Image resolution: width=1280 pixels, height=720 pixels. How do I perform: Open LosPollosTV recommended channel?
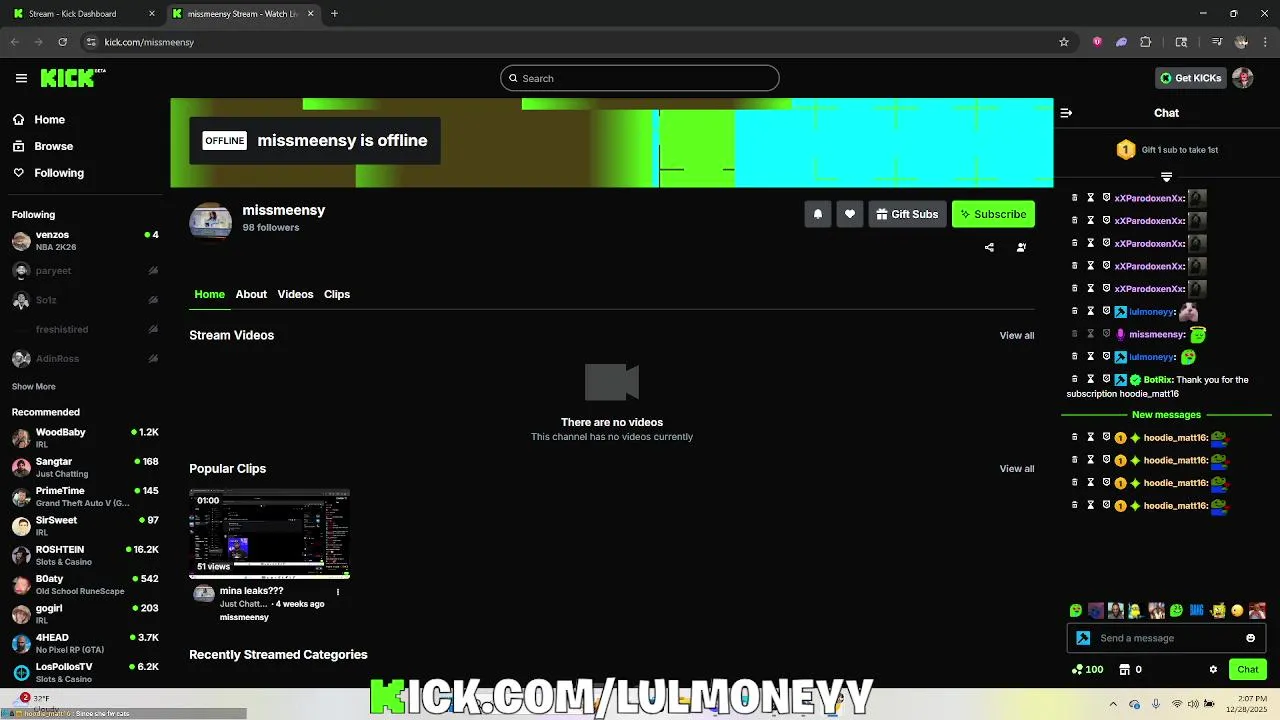coord(85,672)
